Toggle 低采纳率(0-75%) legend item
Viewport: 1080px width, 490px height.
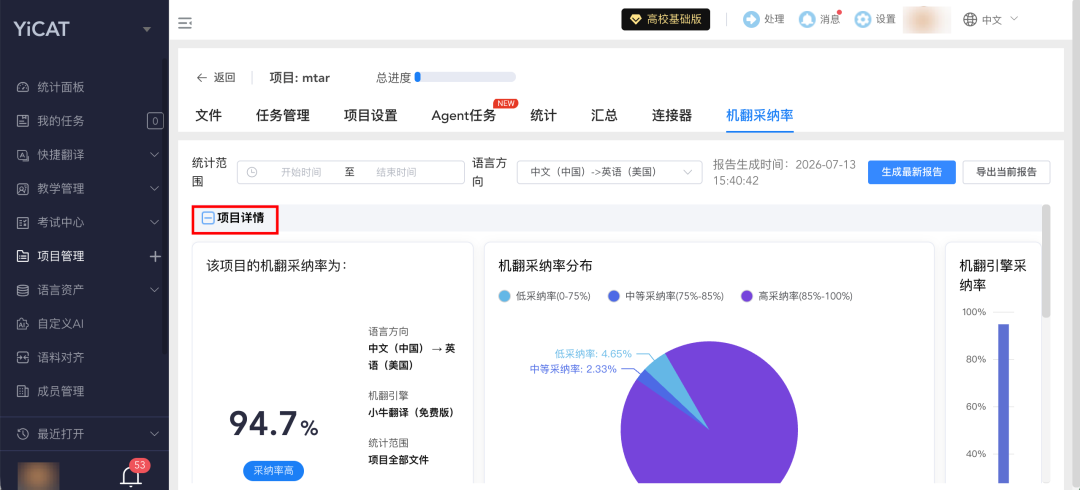click(544, 296)
